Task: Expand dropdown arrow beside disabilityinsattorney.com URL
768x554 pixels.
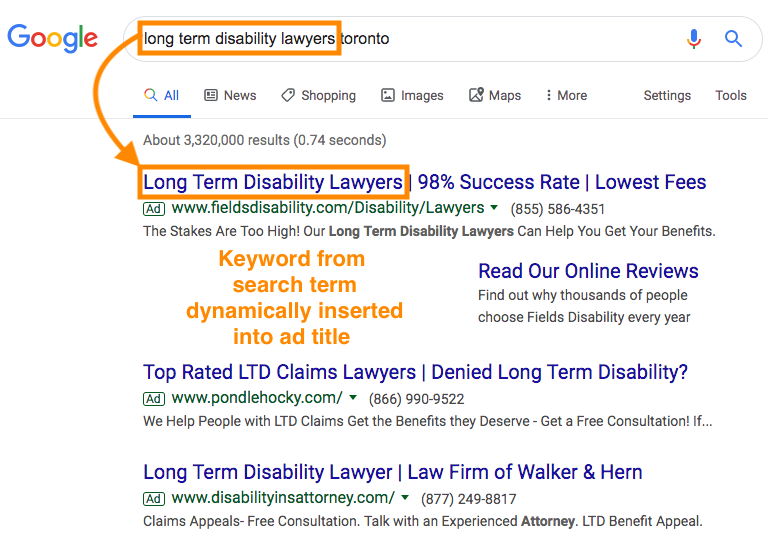Action: tap(405, 498)
